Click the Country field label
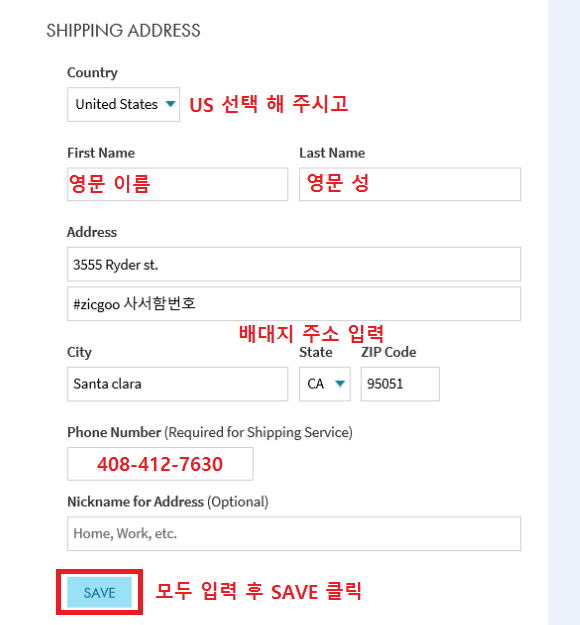This screenshot has width=580, height=625. (x=92, y=73)
